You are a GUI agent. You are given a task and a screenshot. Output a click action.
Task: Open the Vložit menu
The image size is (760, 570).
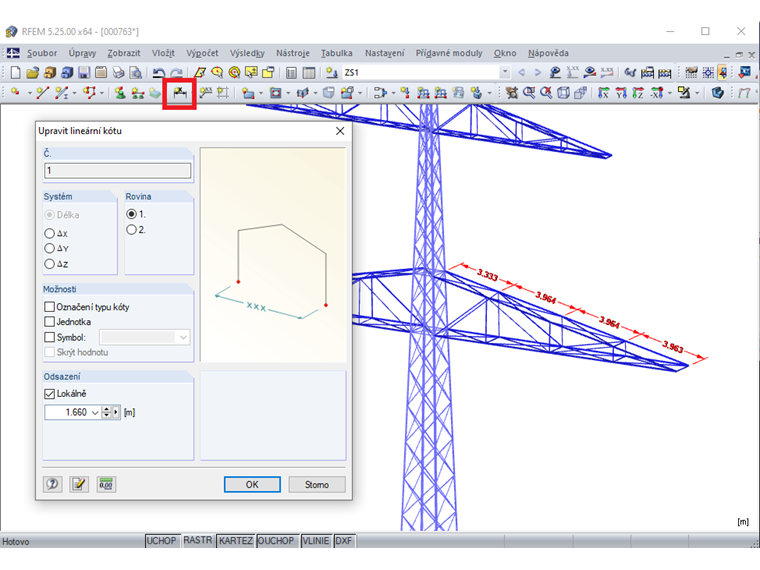click(163, 53)
